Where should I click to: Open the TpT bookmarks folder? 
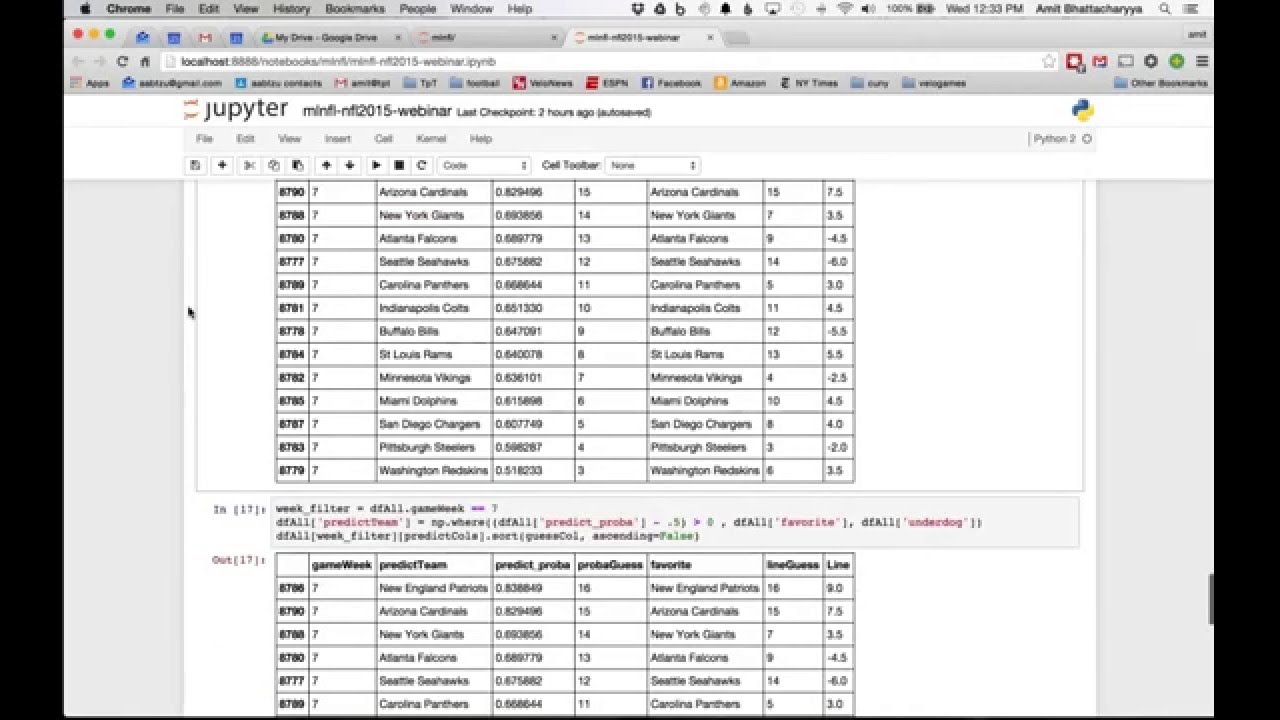[420, 83]
